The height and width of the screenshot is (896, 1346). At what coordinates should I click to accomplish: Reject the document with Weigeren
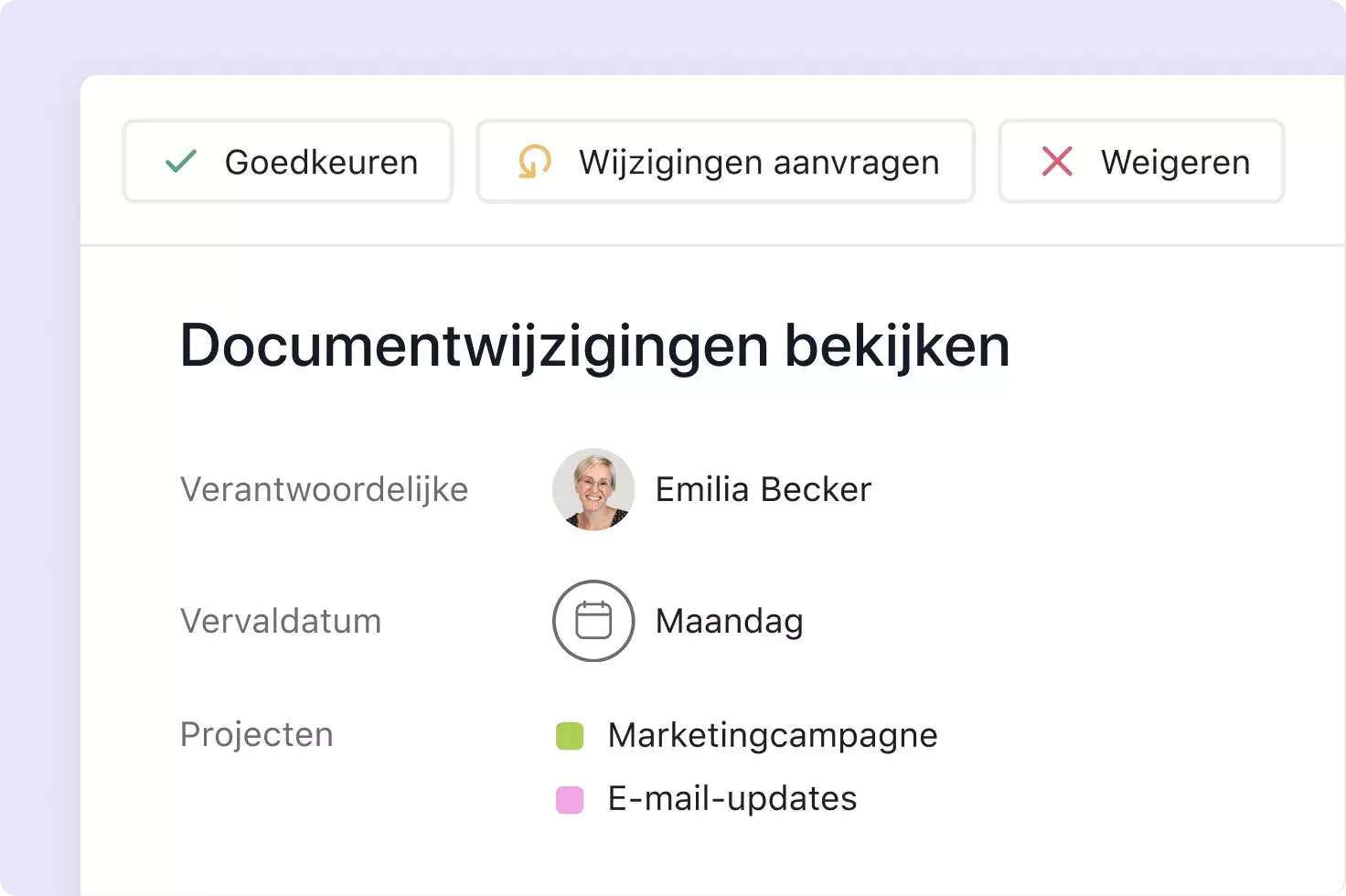[1141, 161]
